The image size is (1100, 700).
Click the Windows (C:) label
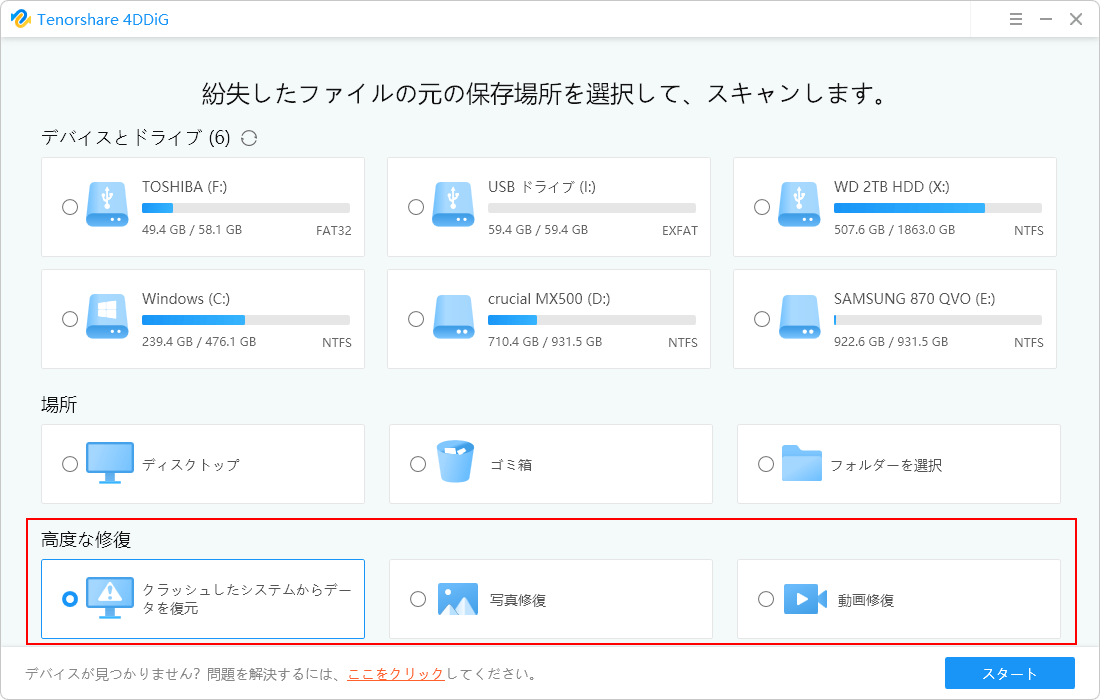click(x=186, y=299)
